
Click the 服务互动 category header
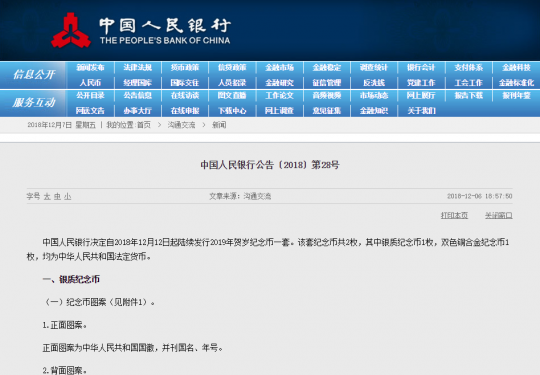33,103
